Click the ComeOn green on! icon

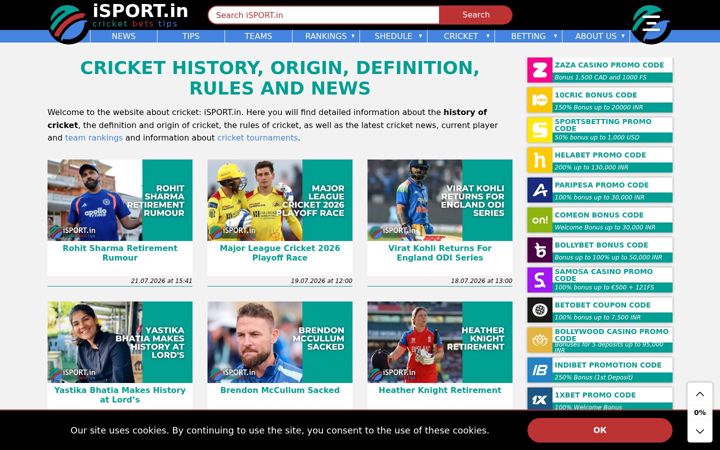click(540, 220)
